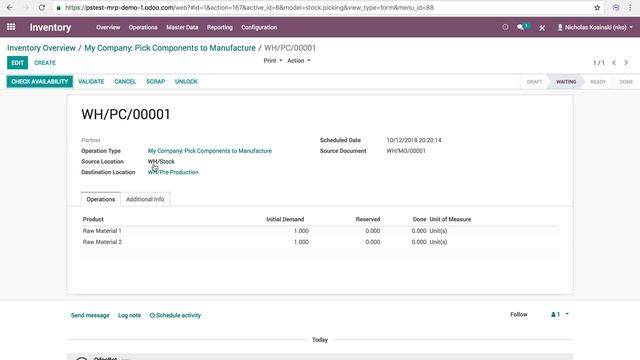Open WH/Pre-Production destination link
Screen dimensions: 640x360
coord(173,172)
